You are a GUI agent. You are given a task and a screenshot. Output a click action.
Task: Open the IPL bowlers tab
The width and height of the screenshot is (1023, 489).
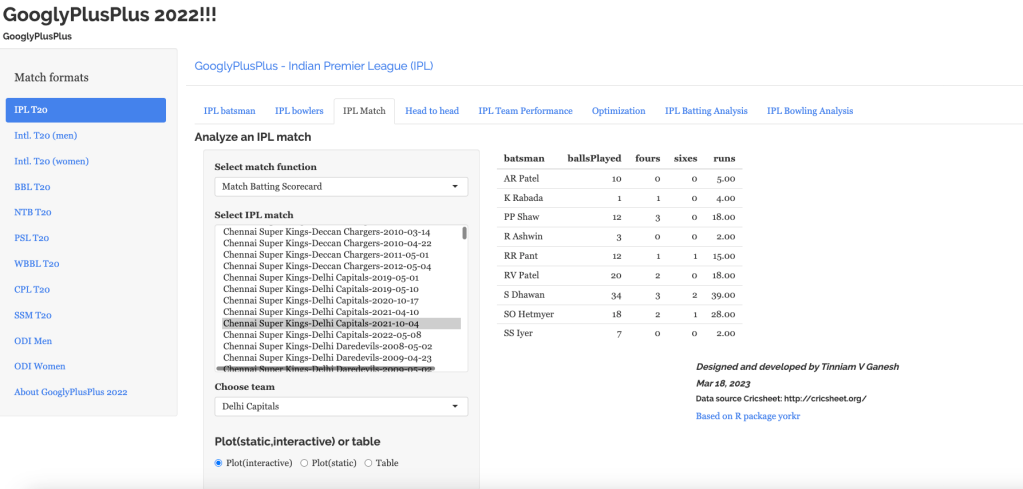[299, 111]
